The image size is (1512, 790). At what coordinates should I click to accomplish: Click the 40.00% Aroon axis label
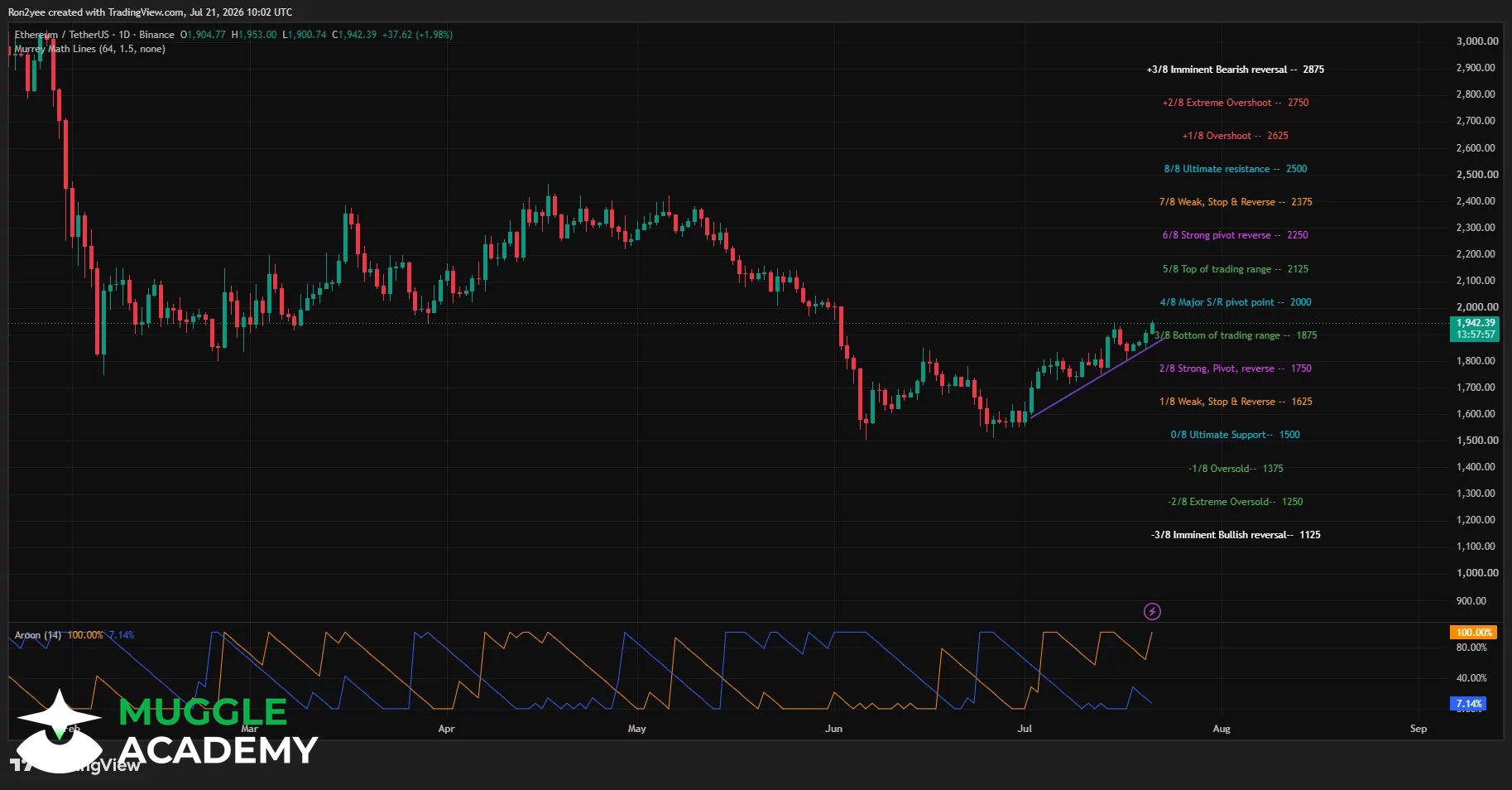pos(1471,677)
